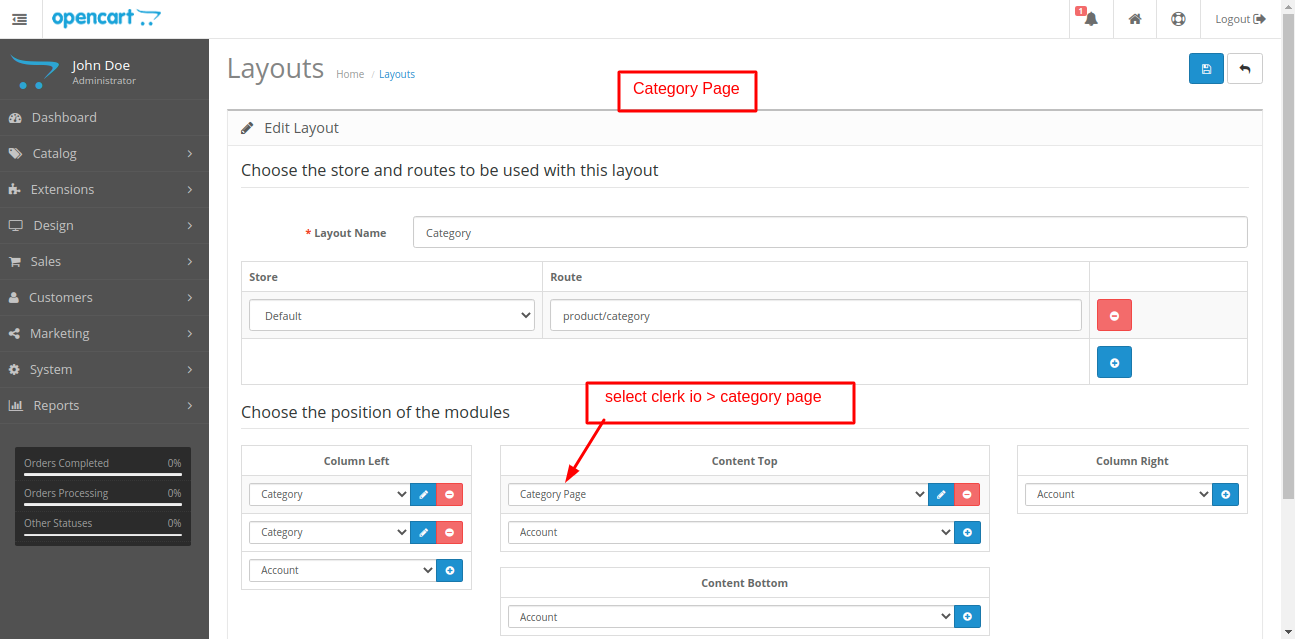
Task: Open the Content Top module dropdown
Action: coord(718,494)
